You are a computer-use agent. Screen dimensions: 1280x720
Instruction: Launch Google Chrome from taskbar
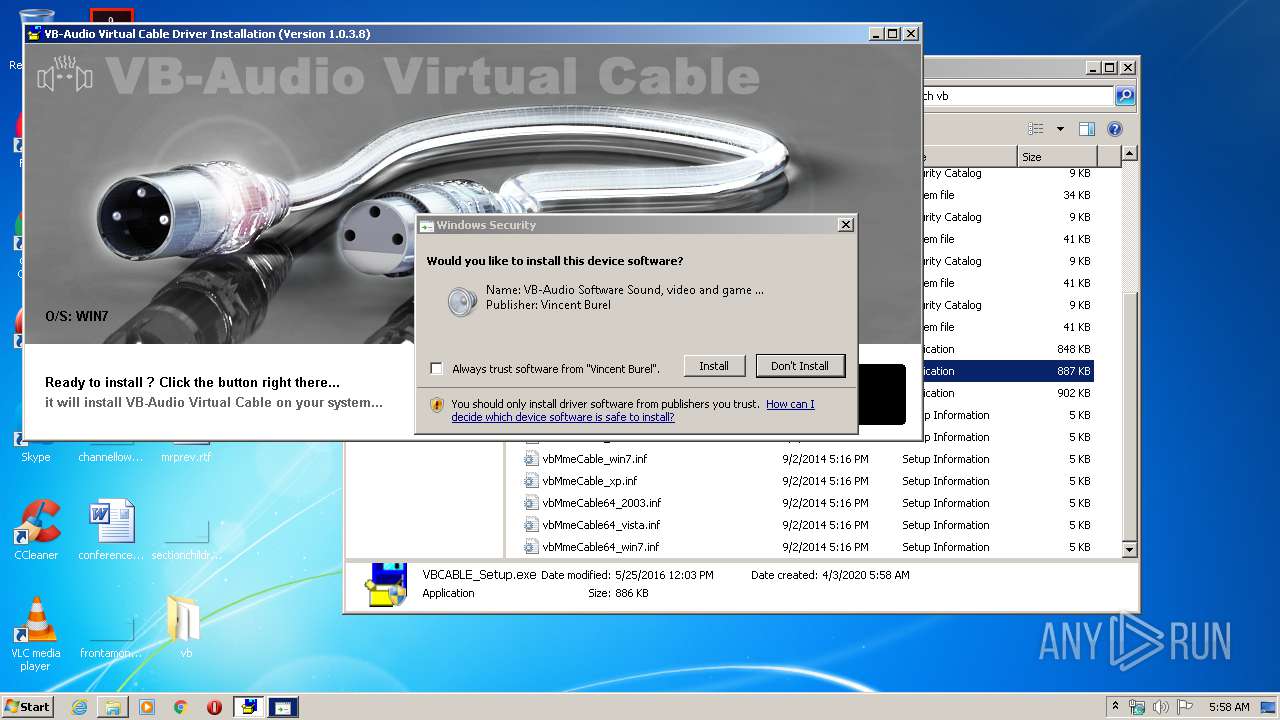click(180, 707)
